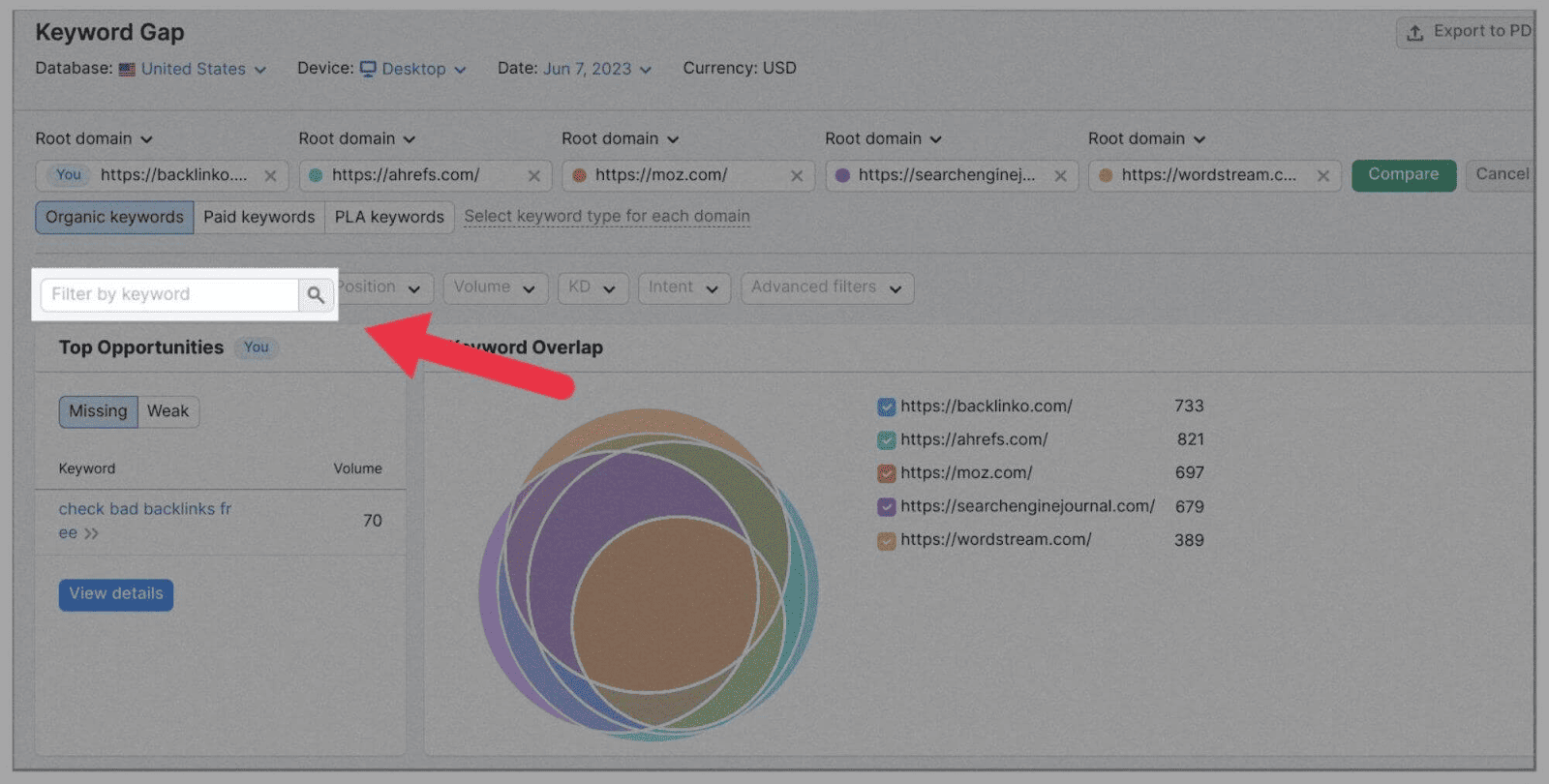Expand the Volume filter dropdown
This screenshot has height=784, width=1549.
[495, 287]
